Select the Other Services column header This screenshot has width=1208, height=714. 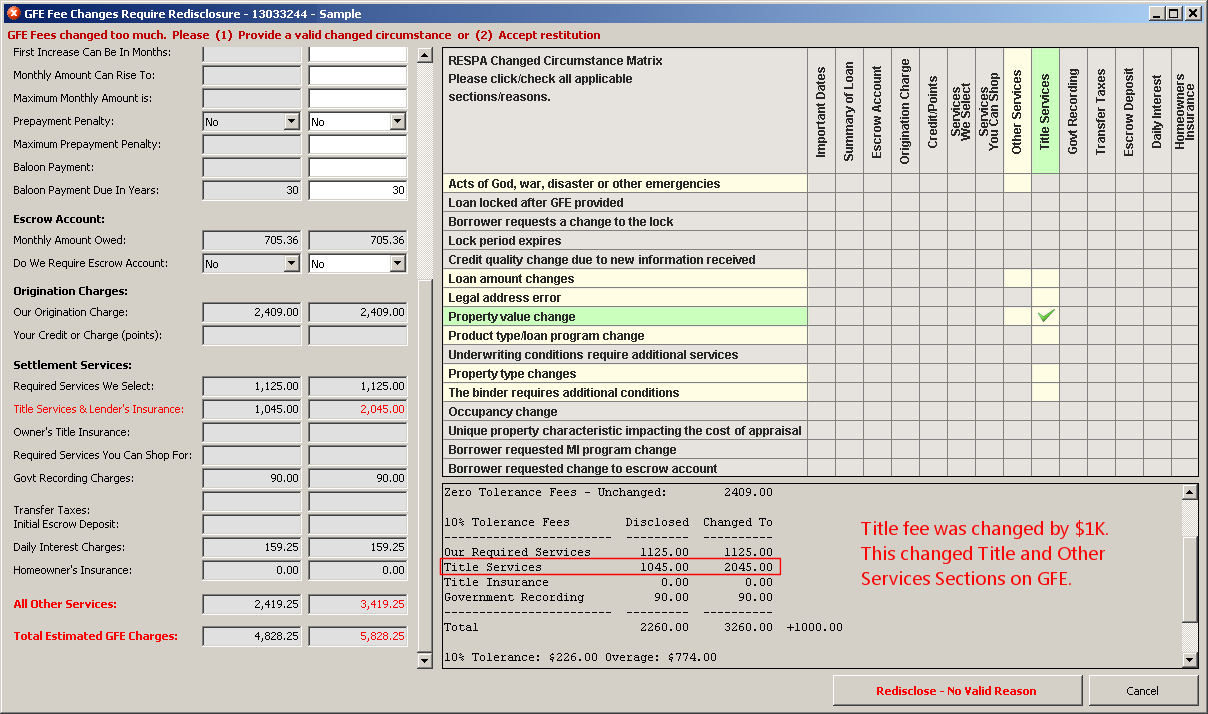pyautogui.click(x=1018, y=111)
